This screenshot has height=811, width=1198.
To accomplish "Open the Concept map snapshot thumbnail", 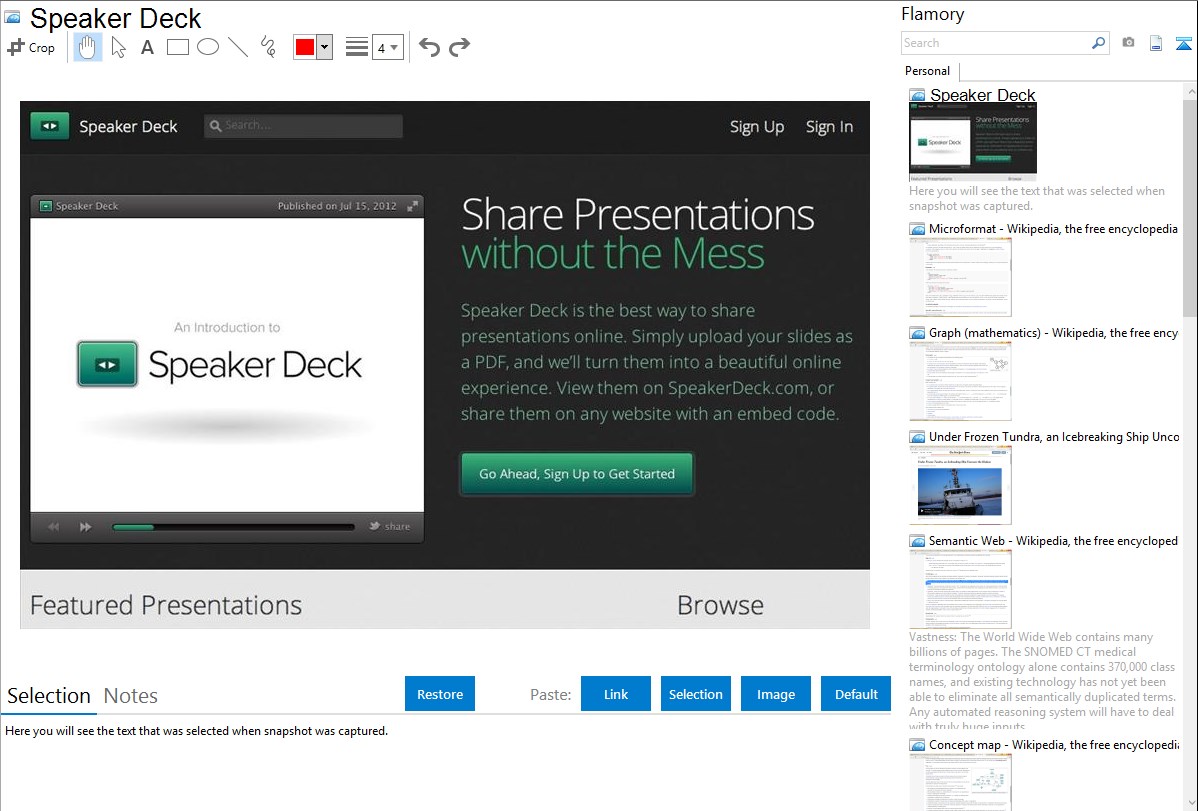I will [960, 782].
